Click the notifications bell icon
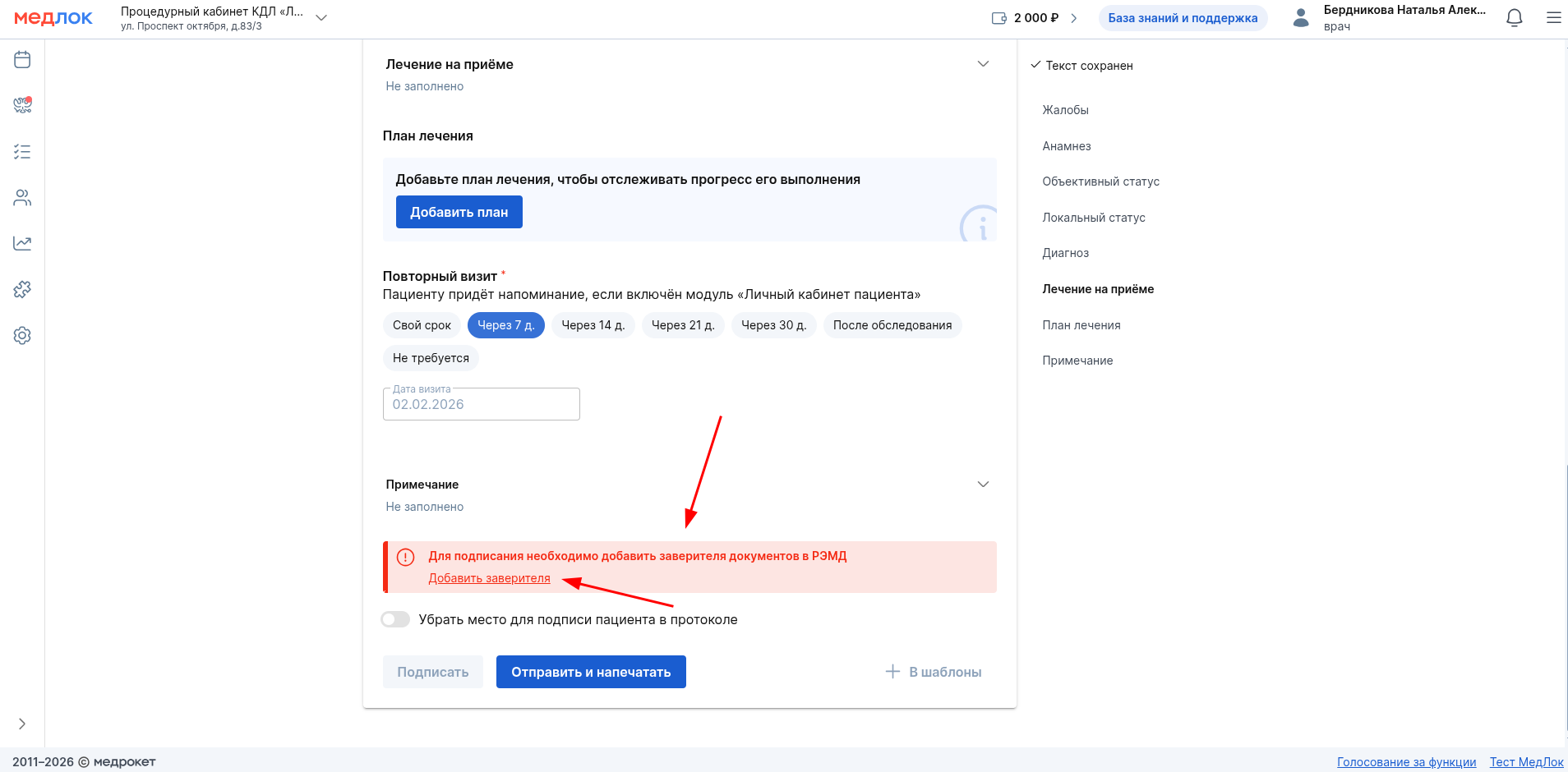This screenshot has width=1568, height=772. point(1514,18)
